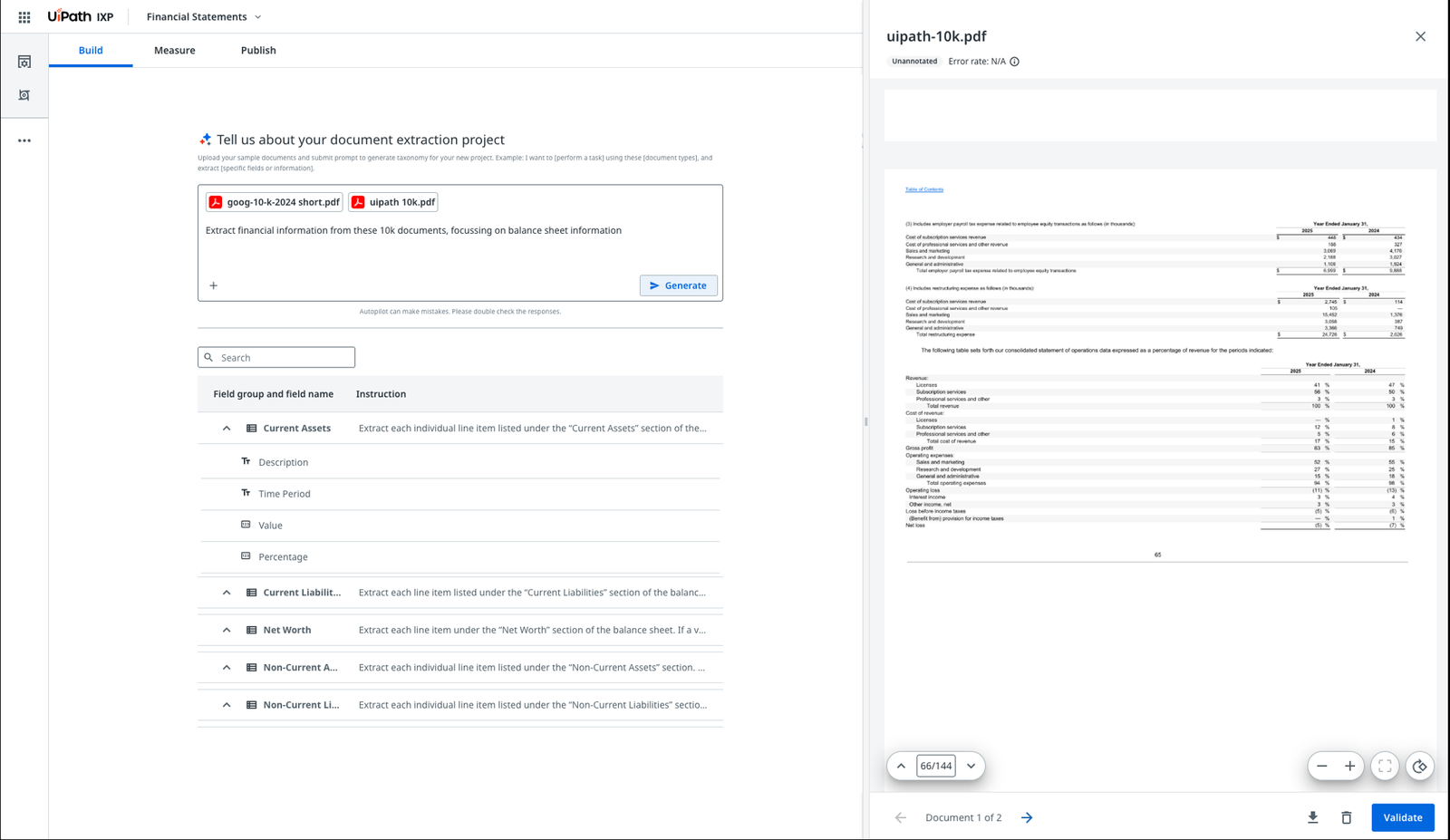This screenshot has width=1450, height=840.
Task: Close the uipath-10k.pdf preview panel
Action: [x=1420, y=36]
